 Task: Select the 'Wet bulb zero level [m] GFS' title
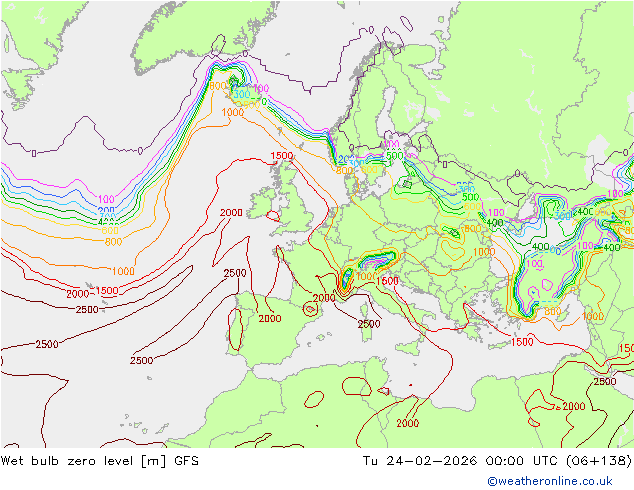tap(99, 460)
